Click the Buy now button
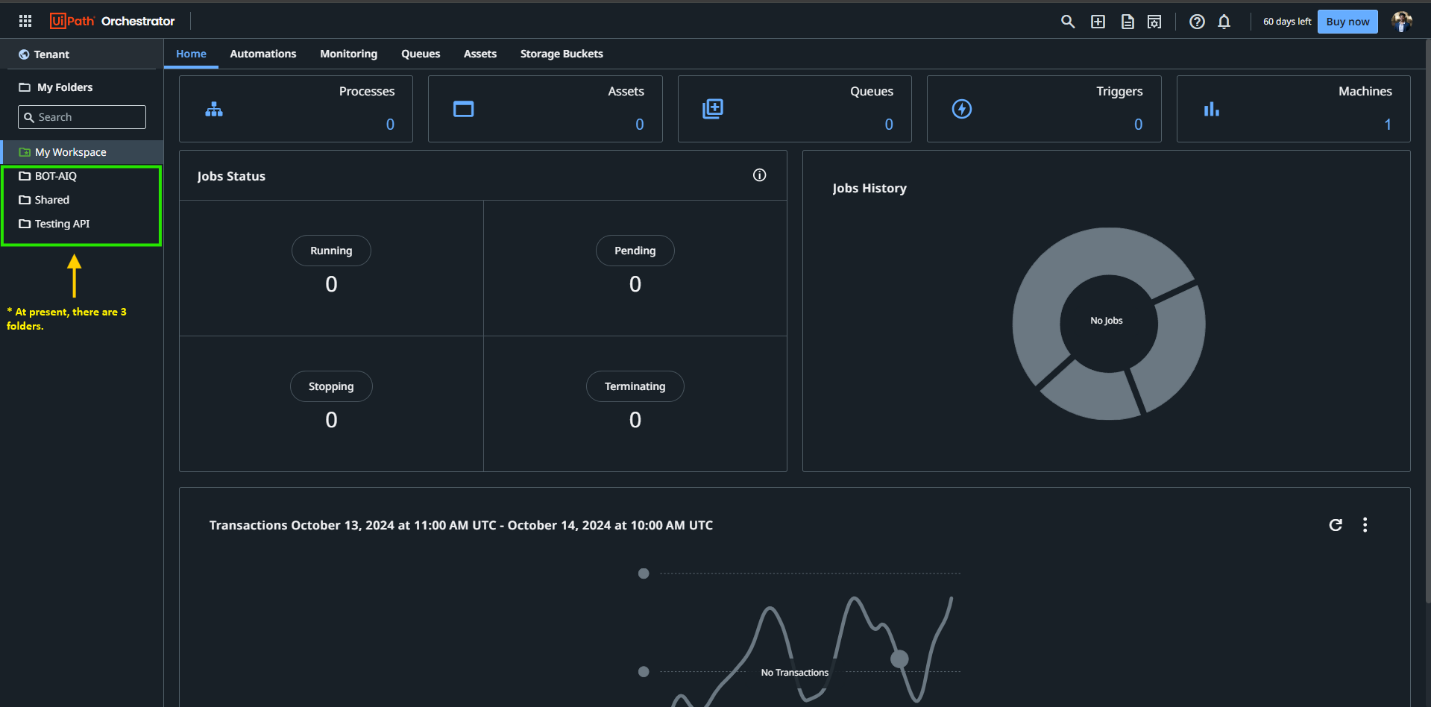Image resolution: width=1431 pixels, height=707 pixels. [1347, 22]
